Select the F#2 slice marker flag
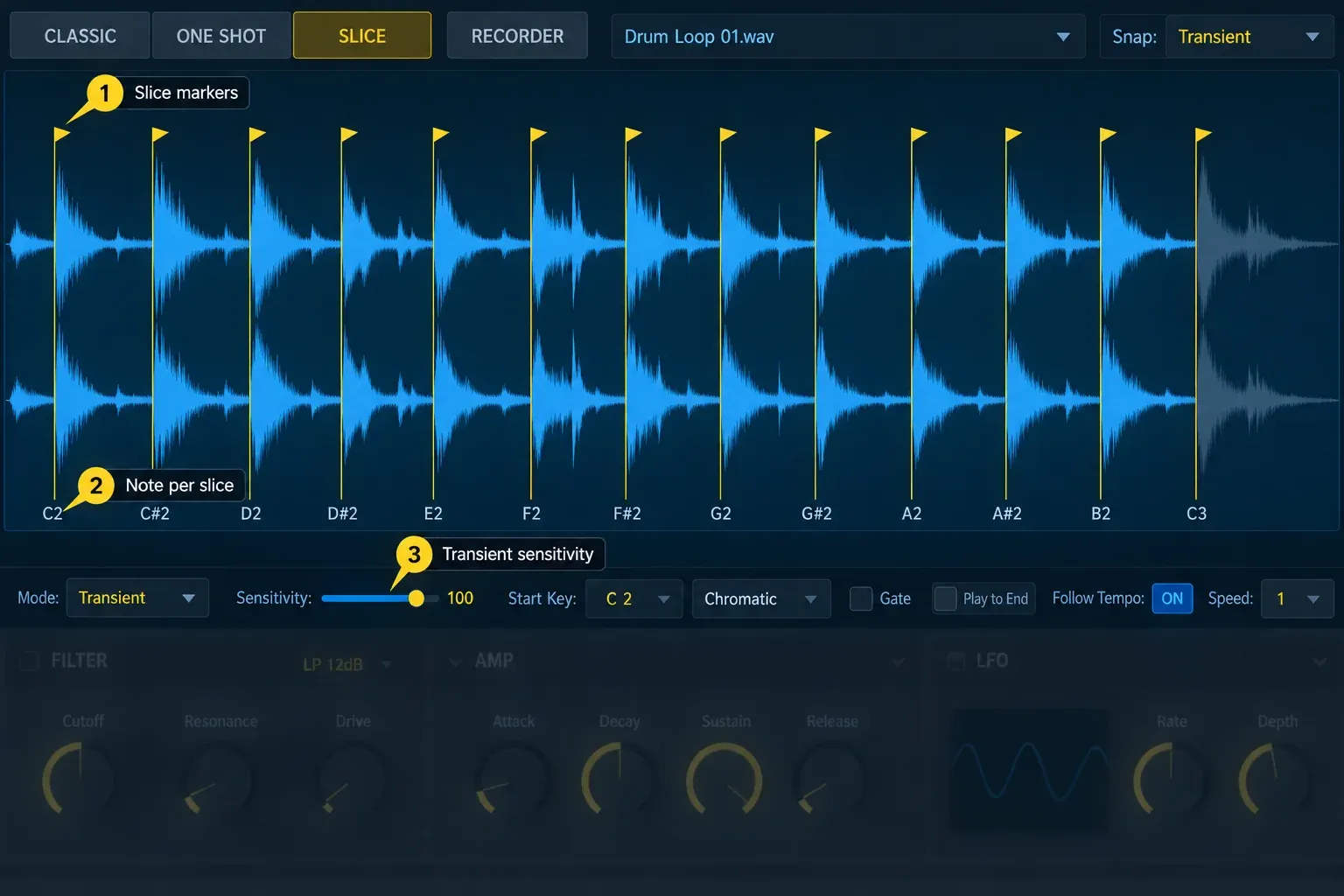Image resolution: width=1344 pixels, height=896 pixels. 633,134
